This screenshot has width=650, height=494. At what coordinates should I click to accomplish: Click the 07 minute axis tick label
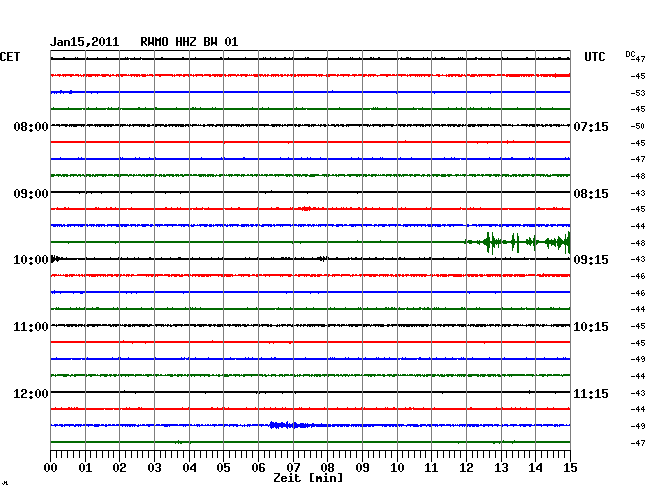click(x=293, y=468)
